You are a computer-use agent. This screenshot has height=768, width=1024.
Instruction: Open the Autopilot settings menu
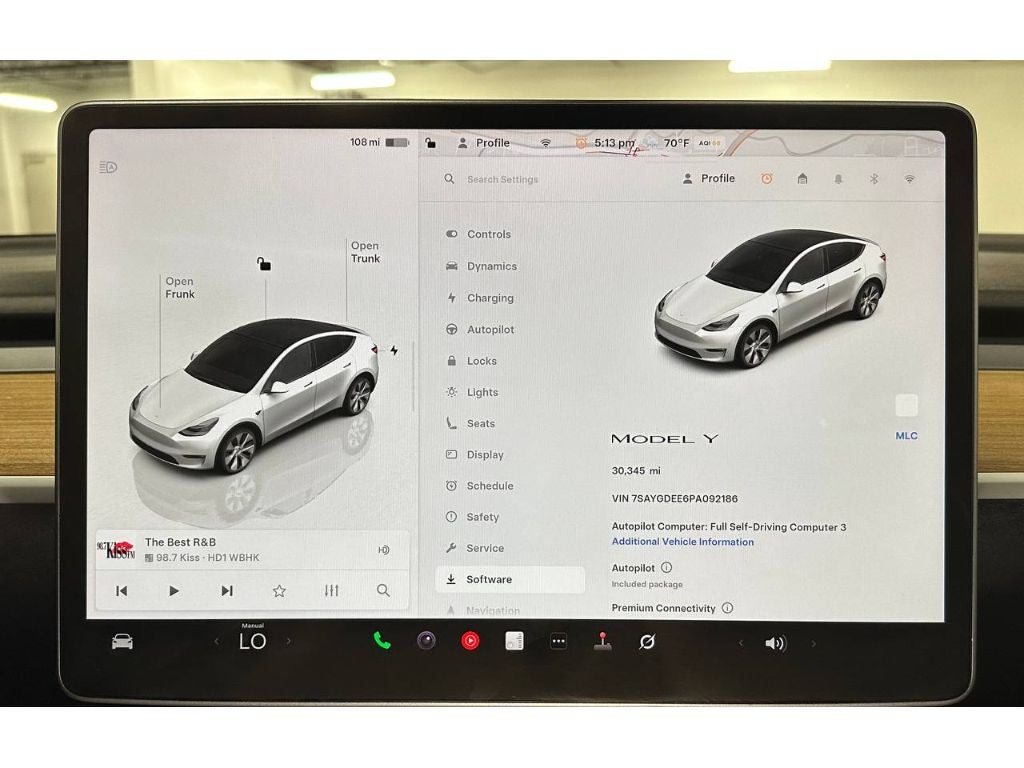tap(481, 329)
